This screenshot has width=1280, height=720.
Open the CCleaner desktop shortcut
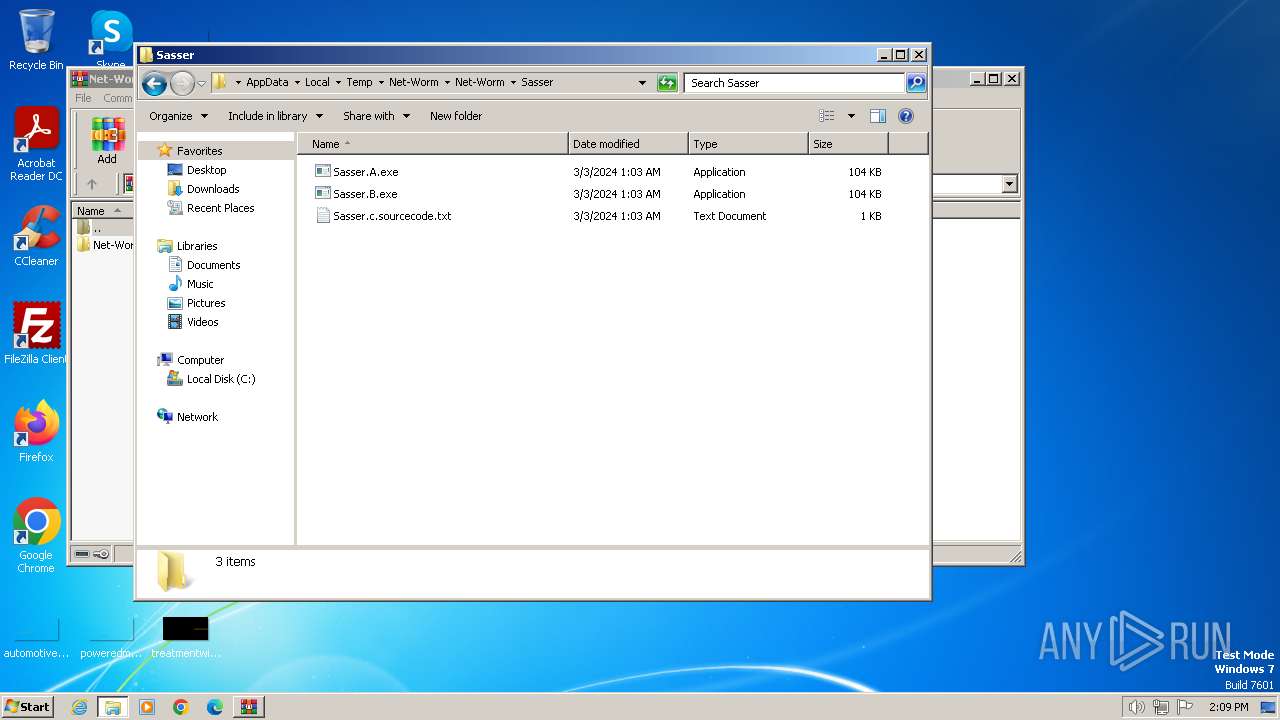point(36,236)
